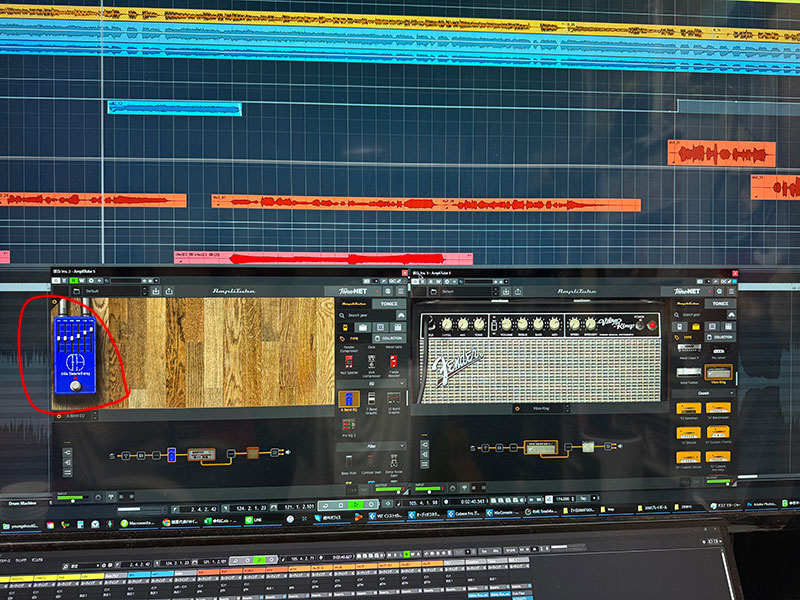Image resolution: width=800 pixels, height=600 pixels.
Task: Export preset icon in left AmpliTube window
Action: click(x=169, y=291)
